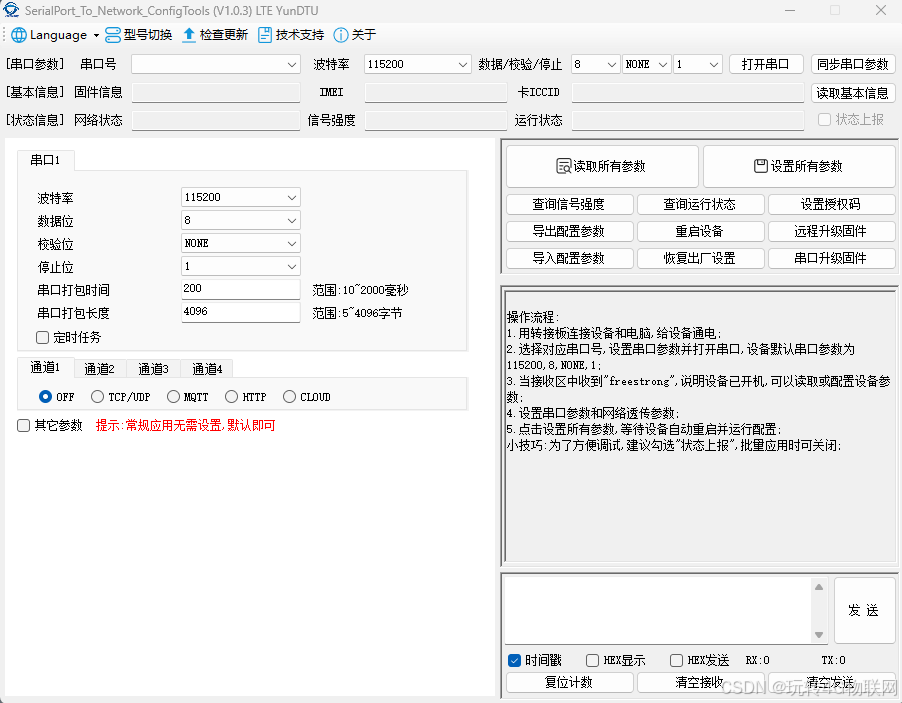Click the 设置所有参数 save icon
This screenshot has height=703, width=902.
(760, 166)
